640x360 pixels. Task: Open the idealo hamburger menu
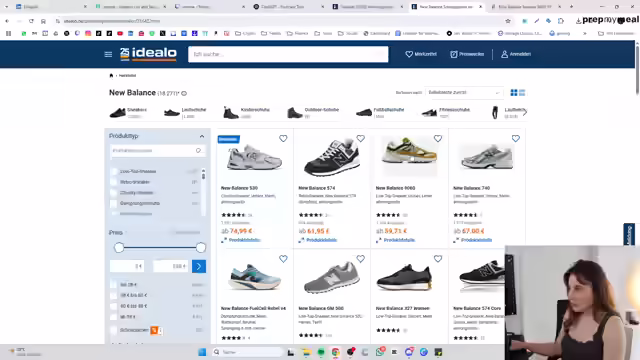pyautogui.click(x=108, y=54)
